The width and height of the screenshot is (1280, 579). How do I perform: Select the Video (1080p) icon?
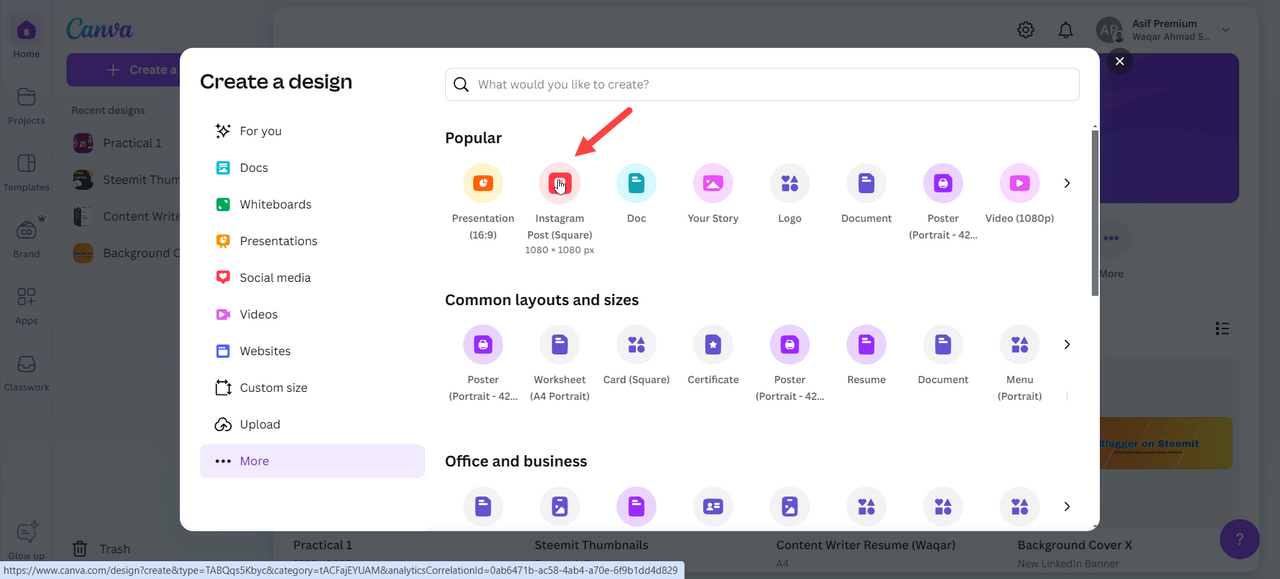coord(1019,183)
